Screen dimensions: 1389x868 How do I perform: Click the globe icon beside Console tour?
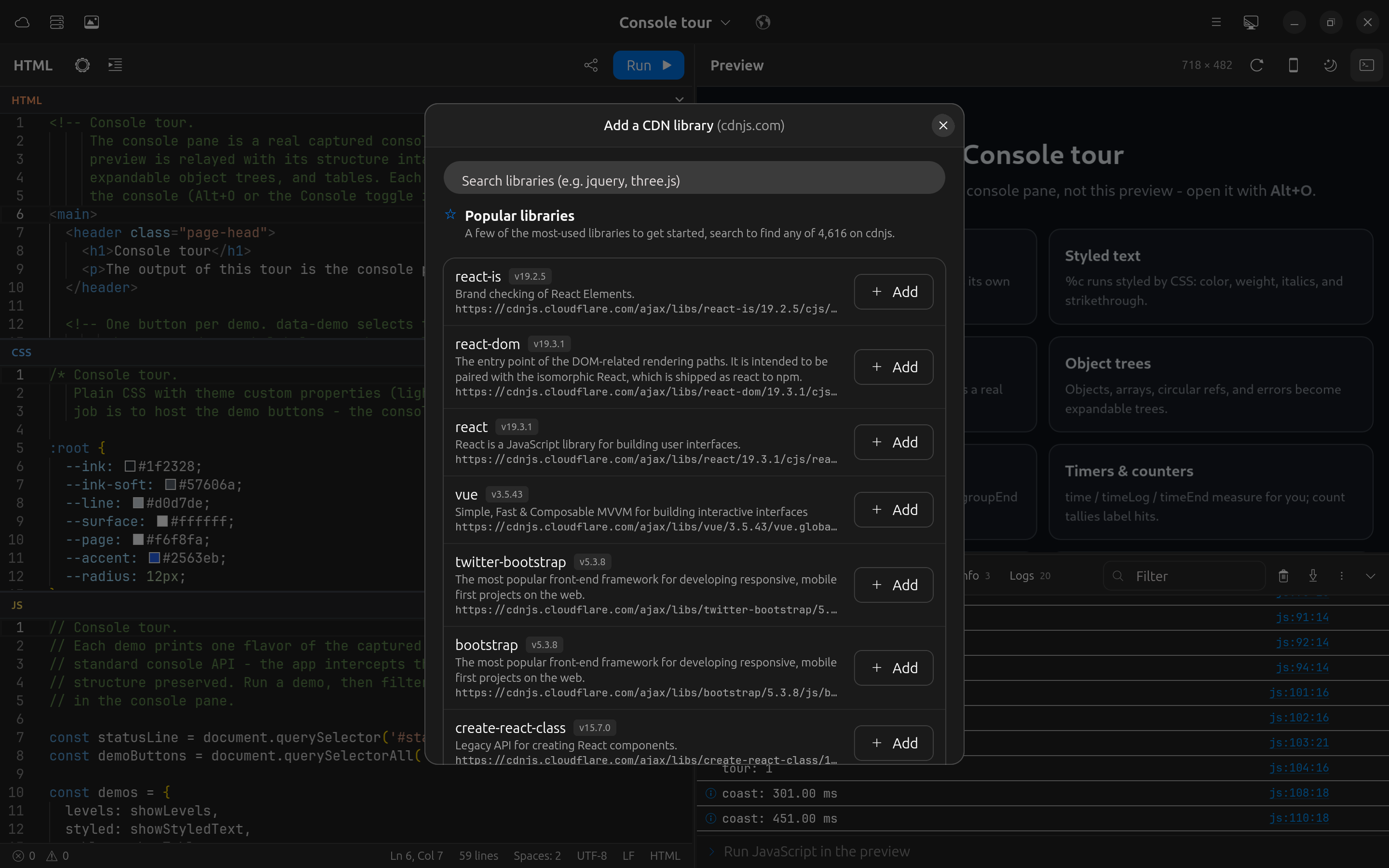pos(763,22)
